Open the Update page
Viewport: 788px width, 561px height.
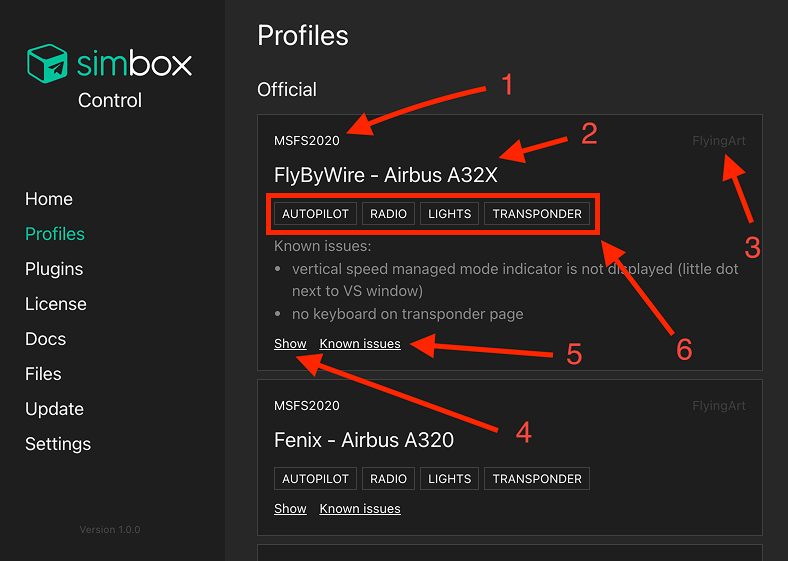click(54, 409)
